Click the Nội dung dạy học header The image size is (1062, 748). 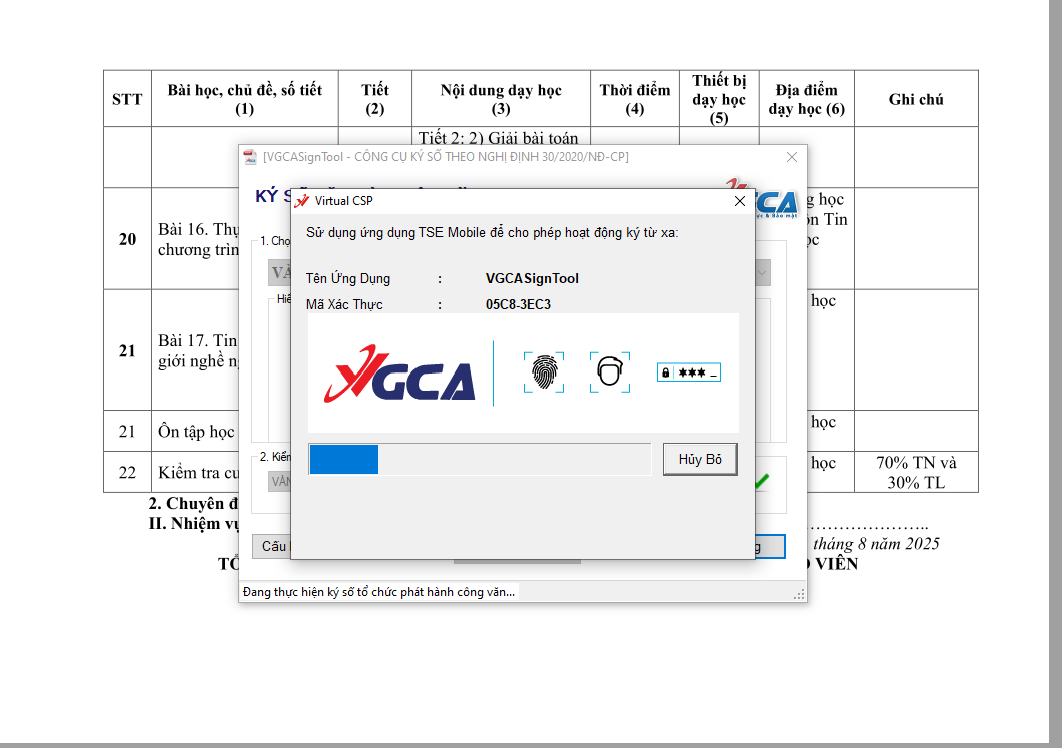coord(501,99)
